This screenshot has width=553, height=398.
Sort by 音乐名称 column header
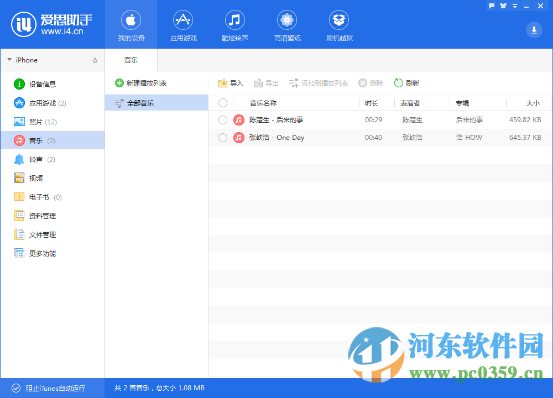tap(263, 103)
